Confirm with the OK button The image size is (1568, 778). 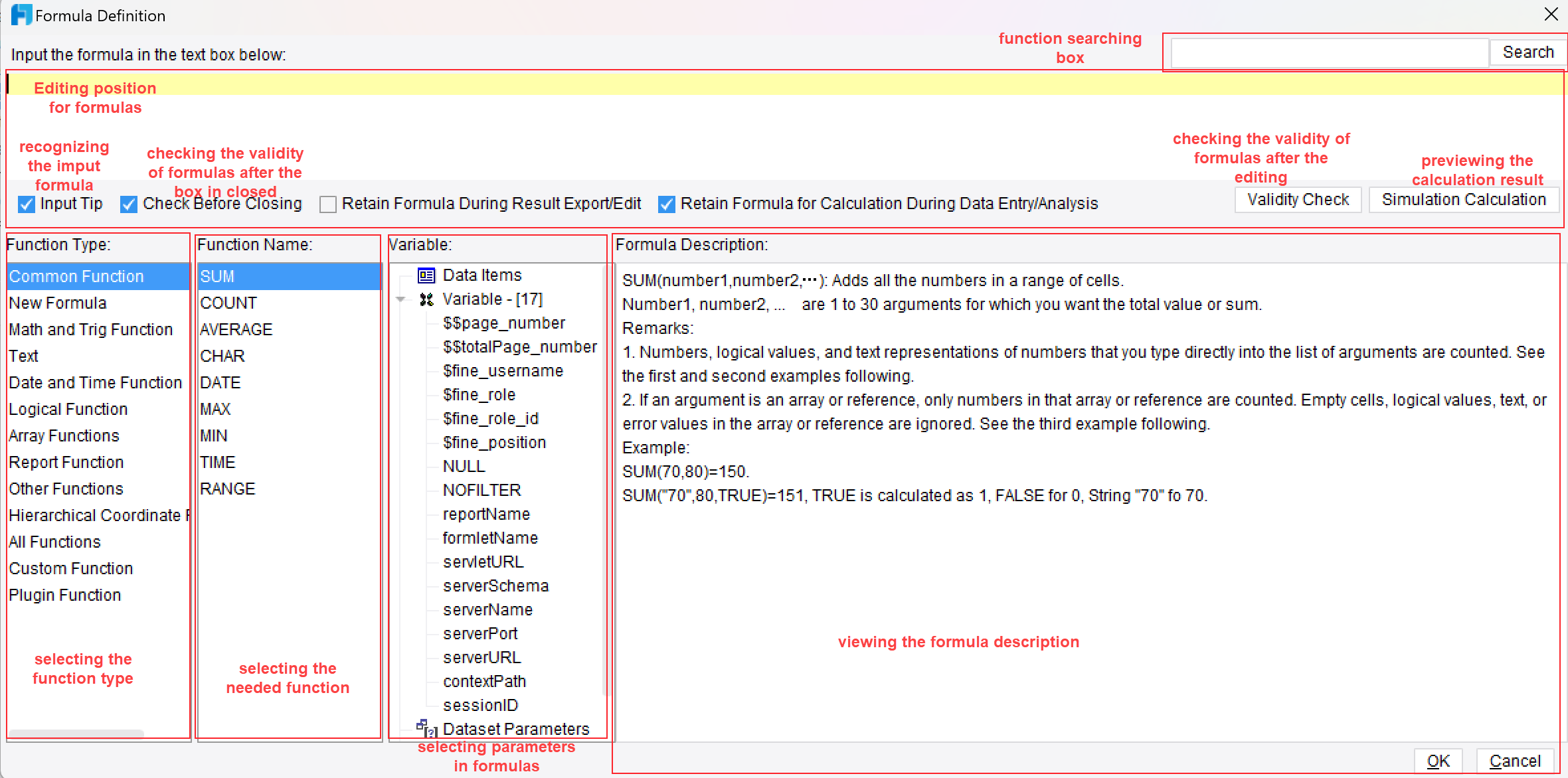pos(1438,761)
